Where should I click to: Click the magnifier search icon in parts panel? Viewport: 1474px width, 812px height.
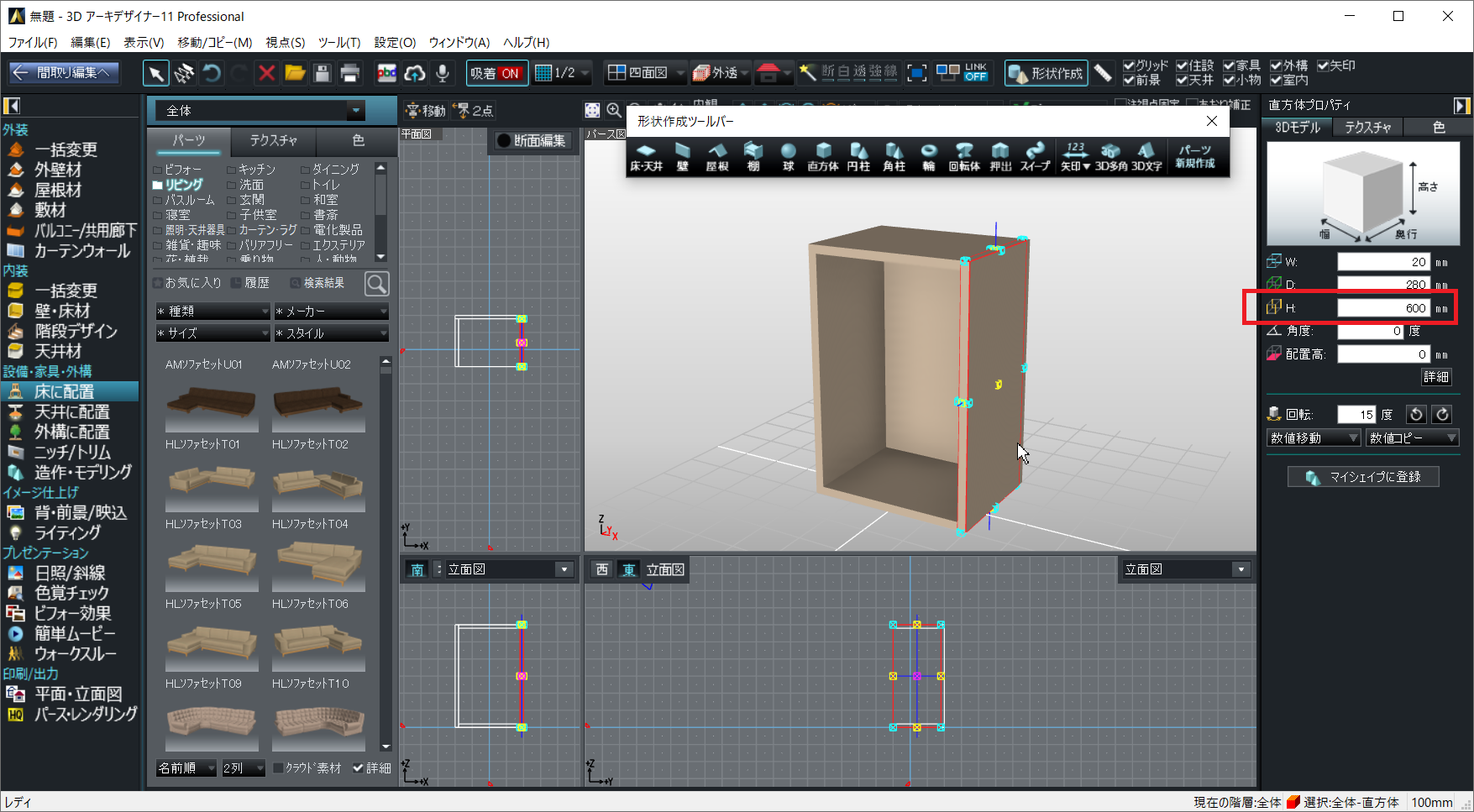[377, 284]
